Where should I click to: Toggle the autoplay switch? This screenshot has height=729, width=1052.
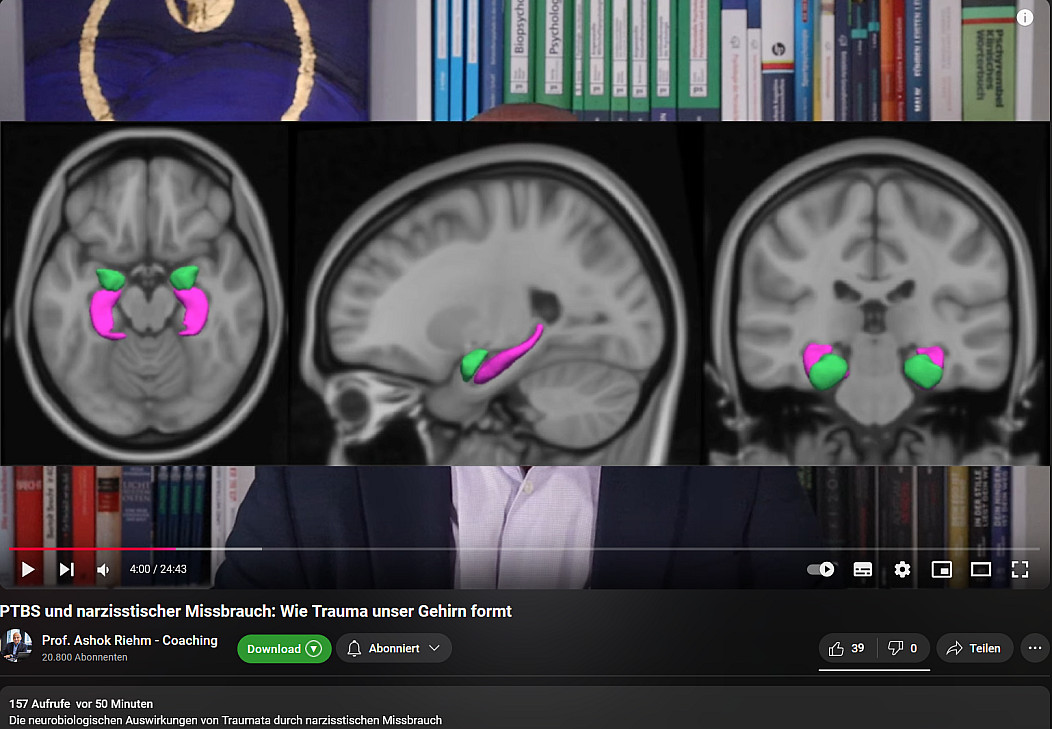821,569
